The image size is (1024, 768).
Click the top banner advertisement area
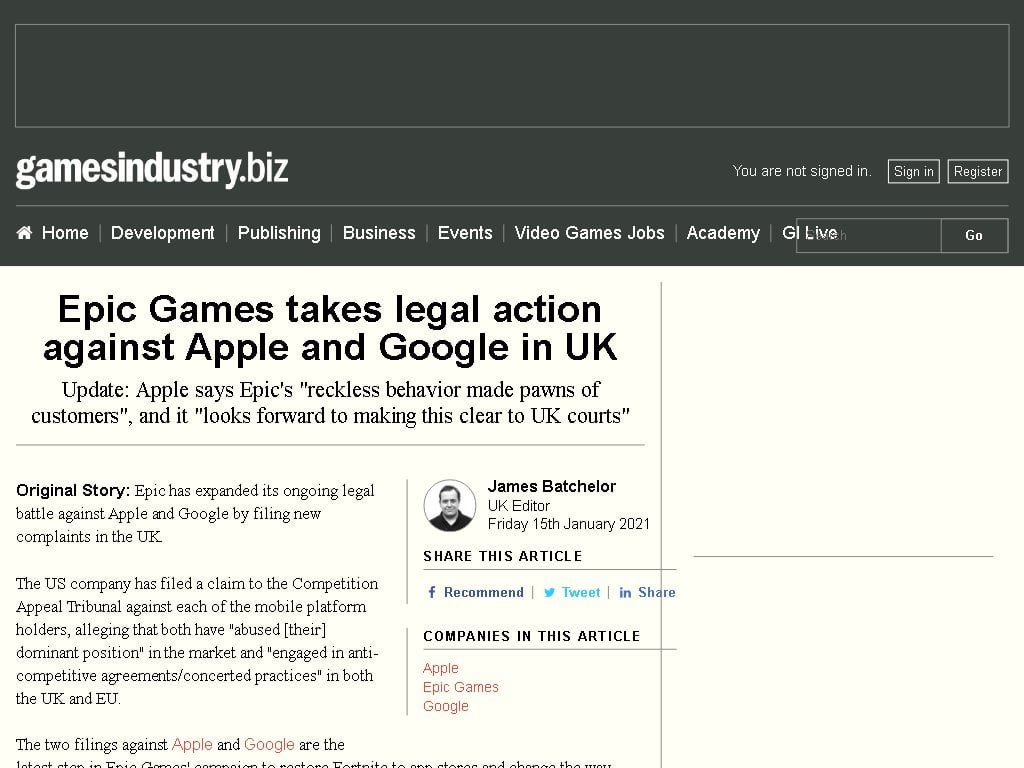(x=512, y=76)
